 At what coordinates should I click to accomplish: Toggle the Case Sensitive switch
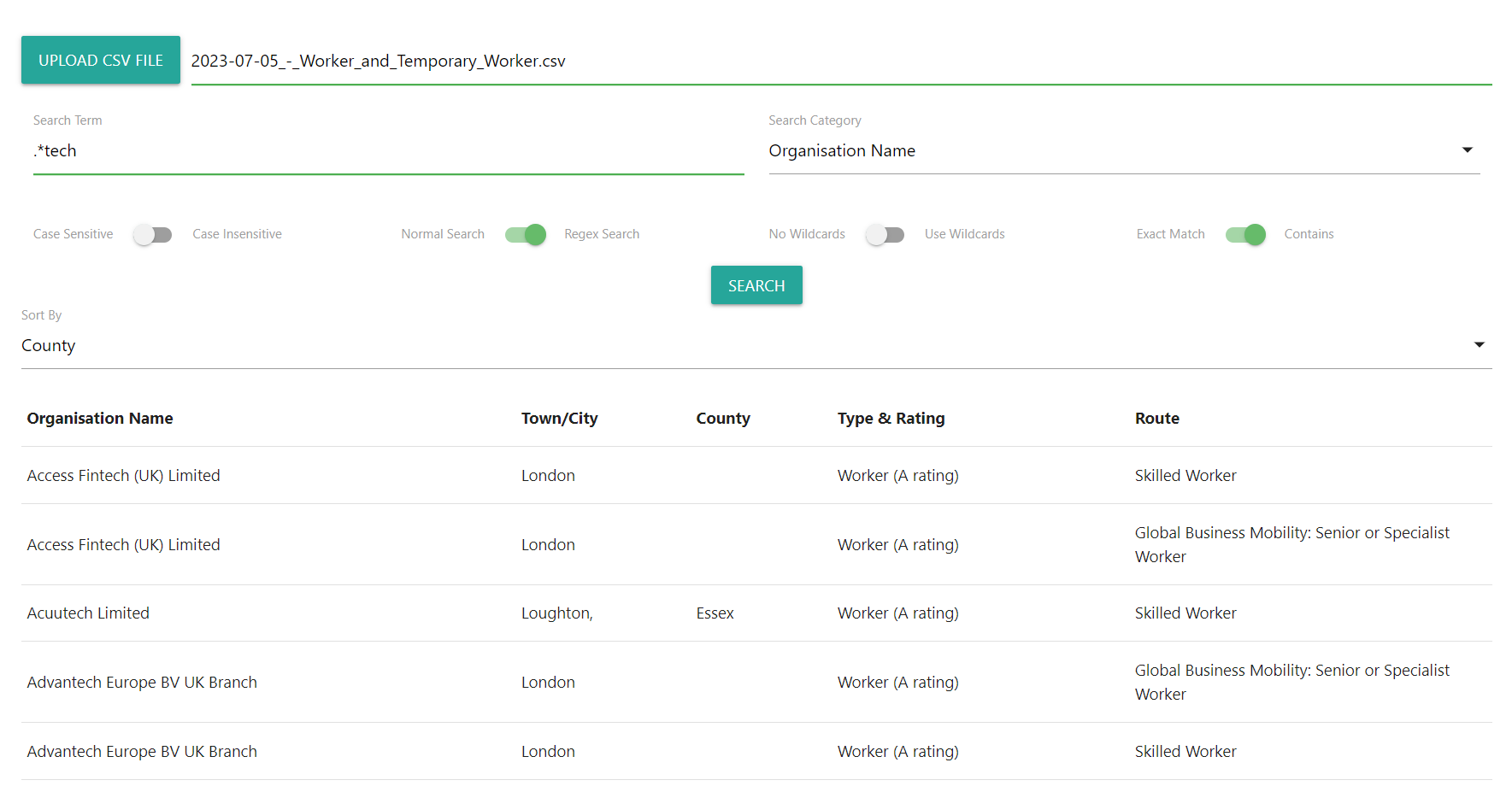click(x=152, y=234)
